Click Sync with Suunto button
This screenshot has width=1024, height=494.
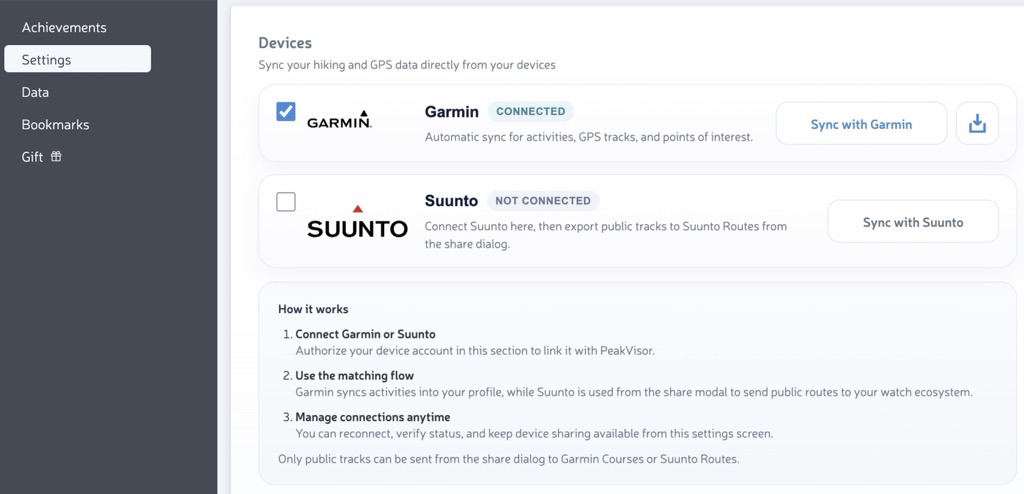[912, 222]
